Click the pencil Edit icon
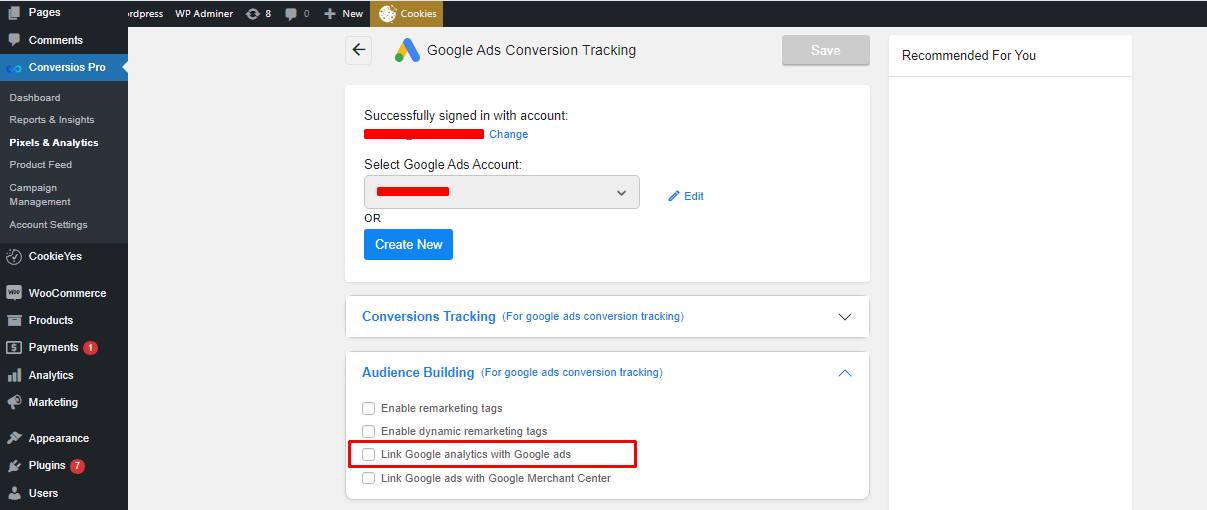The height and width of the screenshot is (510, 1207). [x=674, y=196]
